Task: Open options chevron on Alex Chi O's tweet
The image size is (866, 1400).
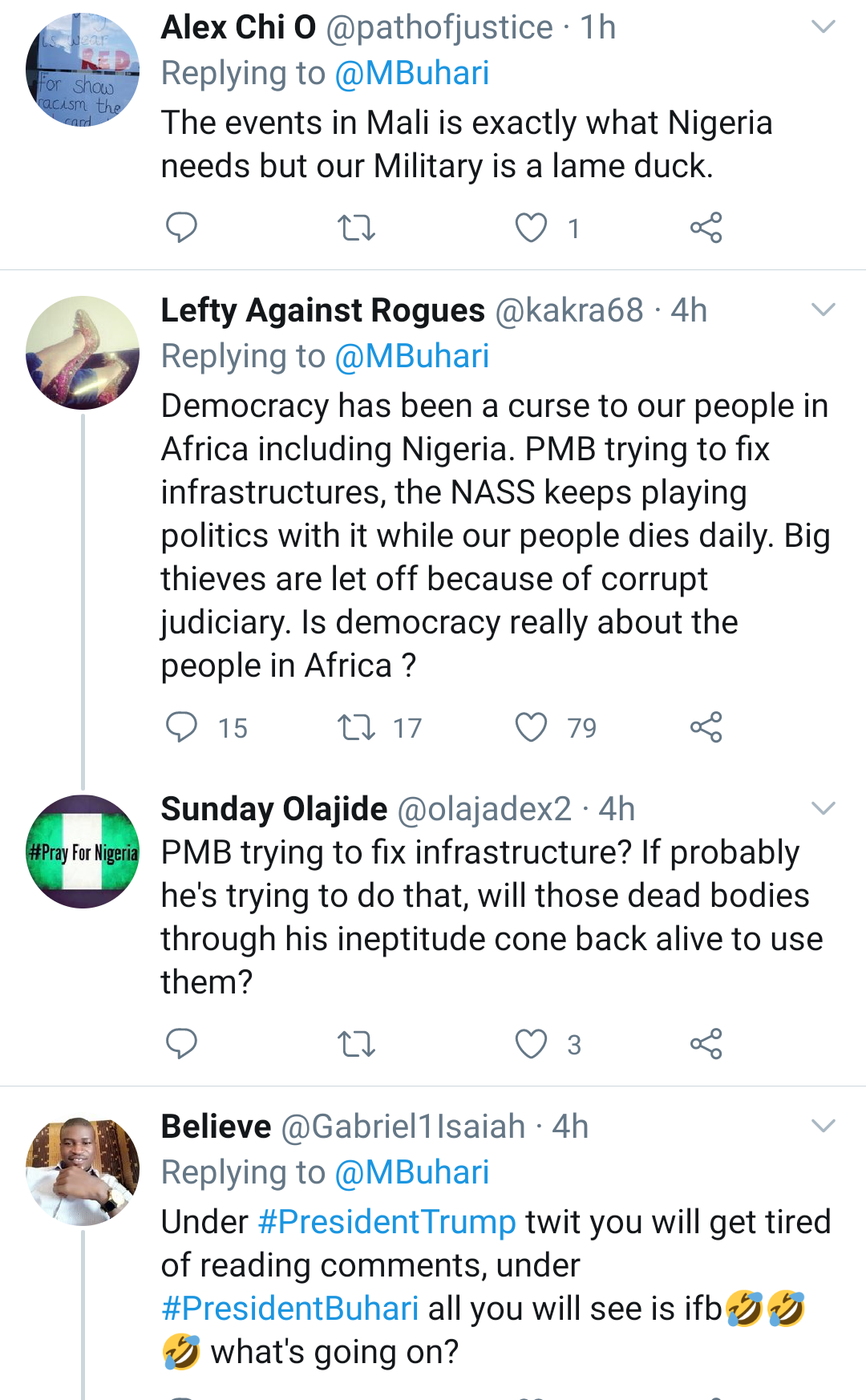Action: tap(824, 27)
